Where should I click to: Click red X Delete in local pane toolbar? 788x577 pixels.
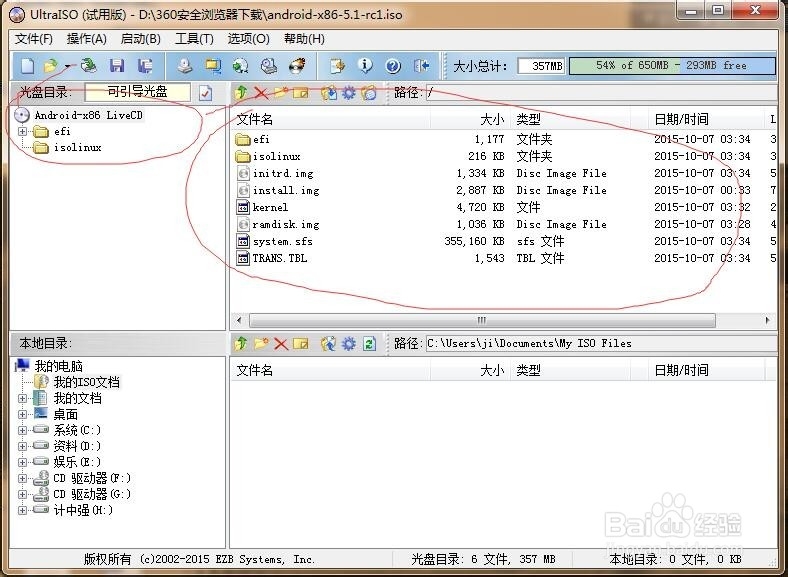pyautogui.click(x=281, y=344)
